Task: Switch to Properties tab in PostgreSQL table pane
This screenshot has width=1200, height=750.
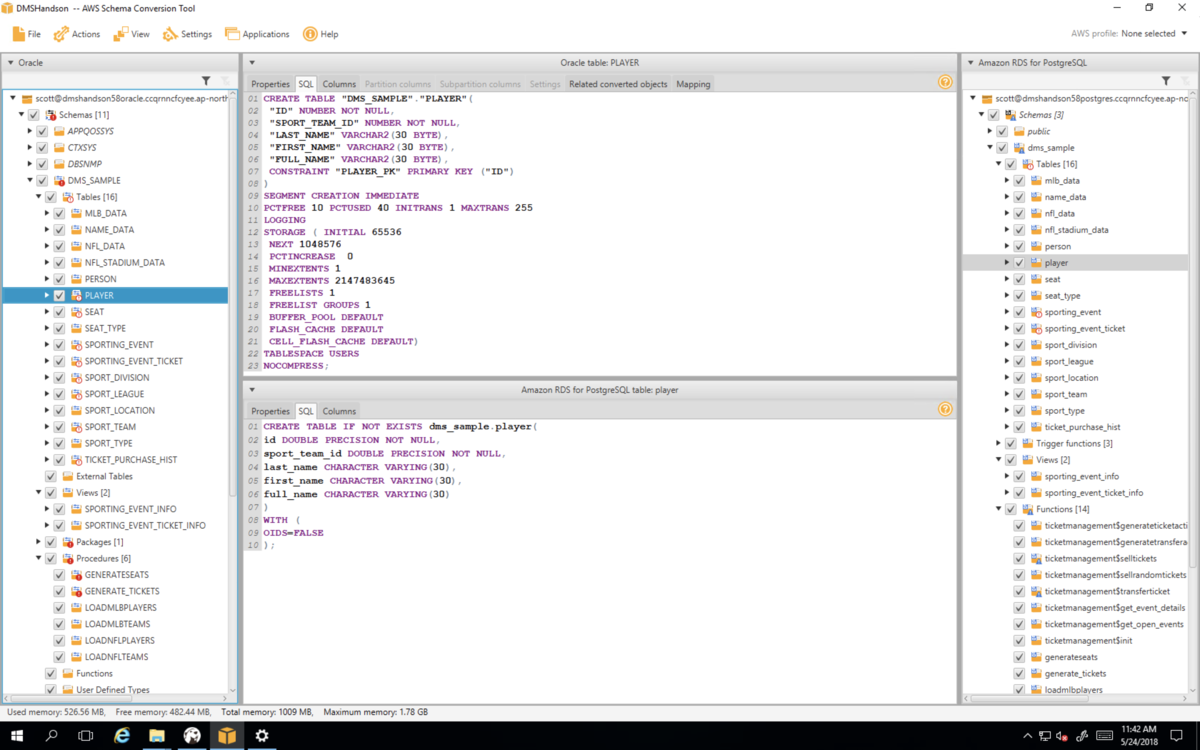Action: click(x=270, y=411)
